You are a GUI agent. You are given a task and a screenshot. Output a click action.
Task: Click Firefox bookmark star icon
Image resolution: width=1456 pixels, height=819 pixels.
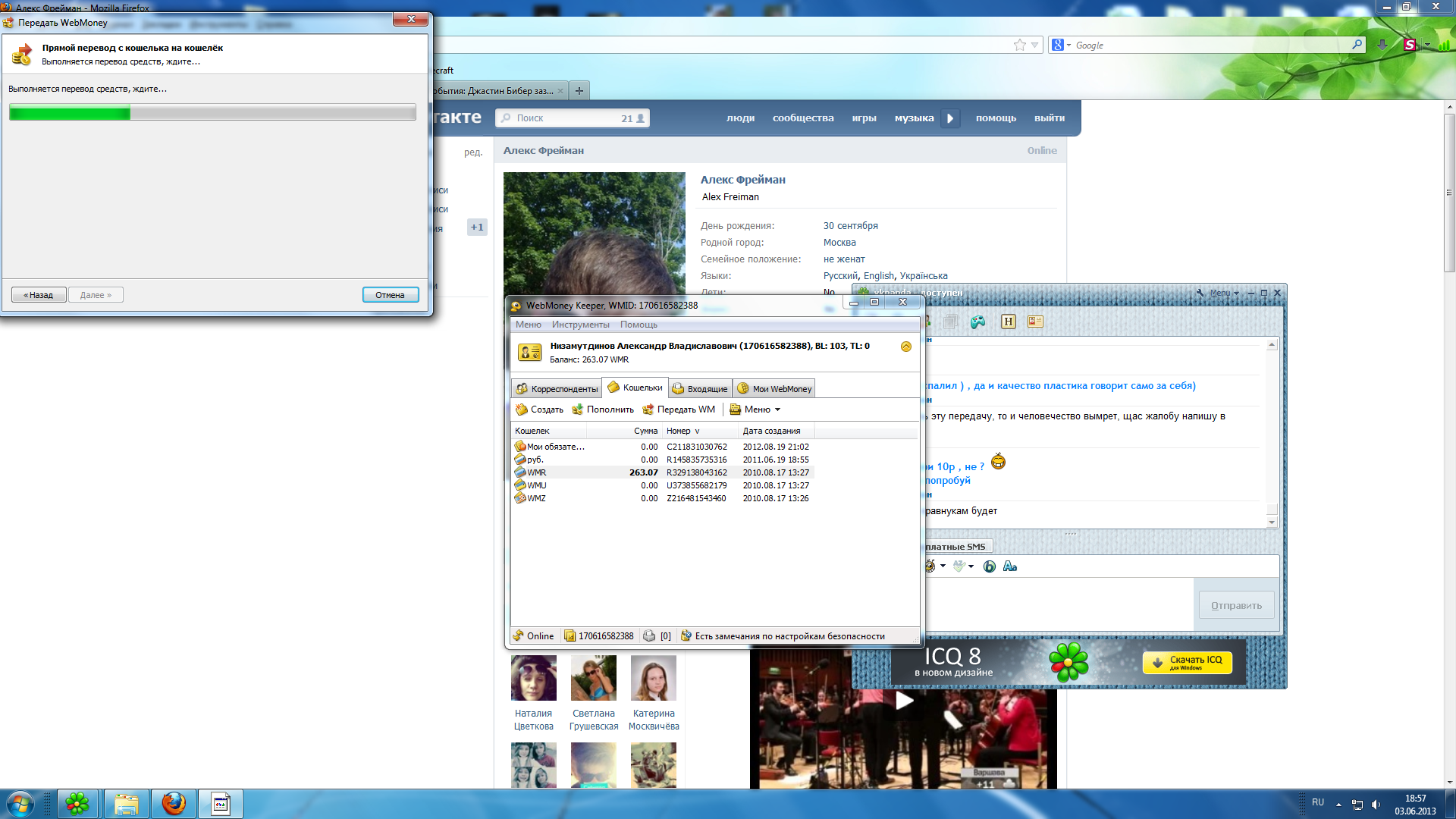1019,45
